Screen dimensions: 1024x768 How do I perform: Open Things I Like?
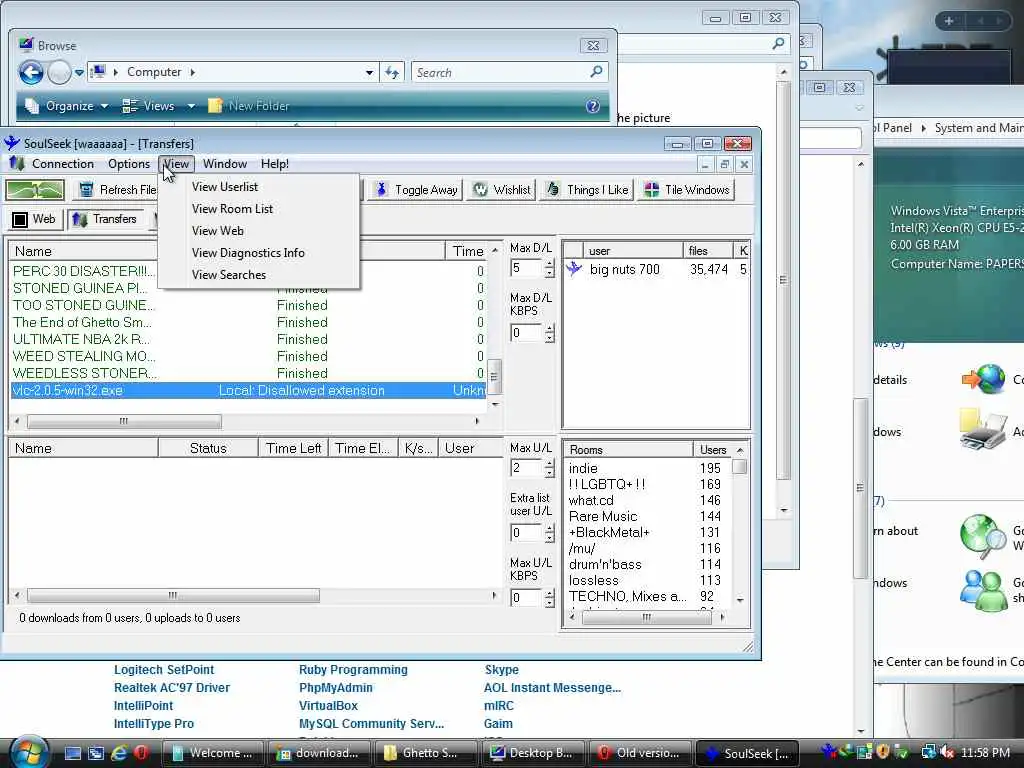pos(587,189)
